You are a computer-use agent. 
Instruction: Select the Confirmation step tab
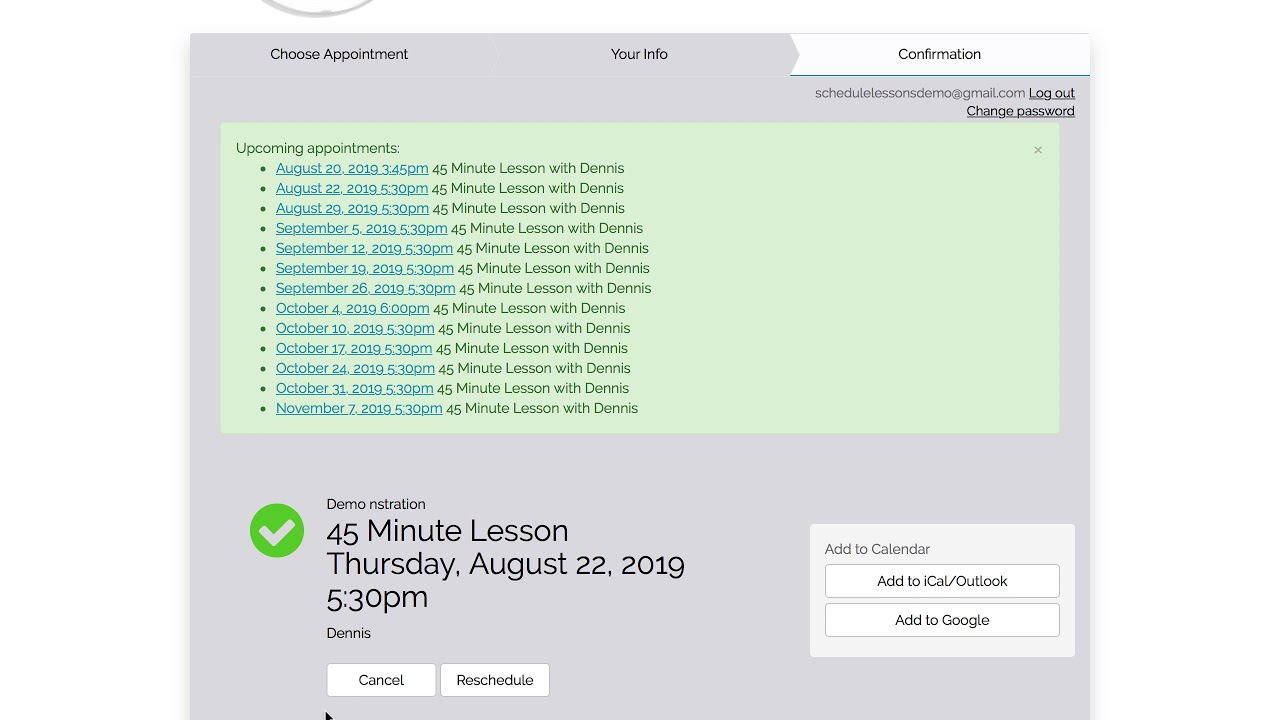tap(940, 54)
